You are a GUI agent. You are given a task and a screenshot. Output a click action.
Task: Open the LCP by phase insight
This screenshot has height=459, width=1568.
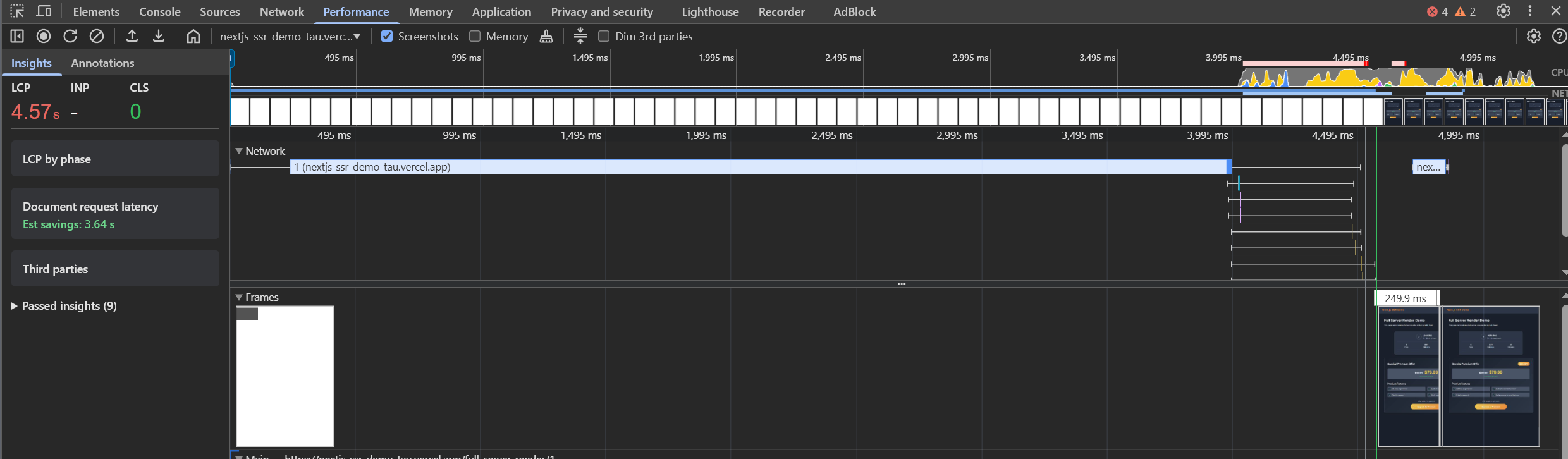[x=115, y=159]
